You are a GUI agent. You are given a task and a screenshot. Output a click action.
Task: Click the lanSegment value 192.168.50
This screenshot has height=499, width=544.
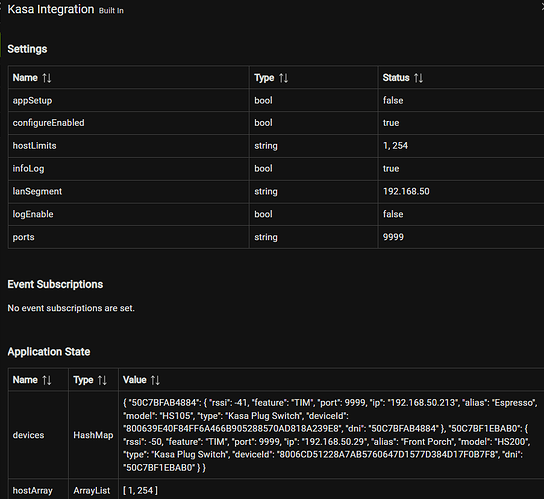click(406, 191)
